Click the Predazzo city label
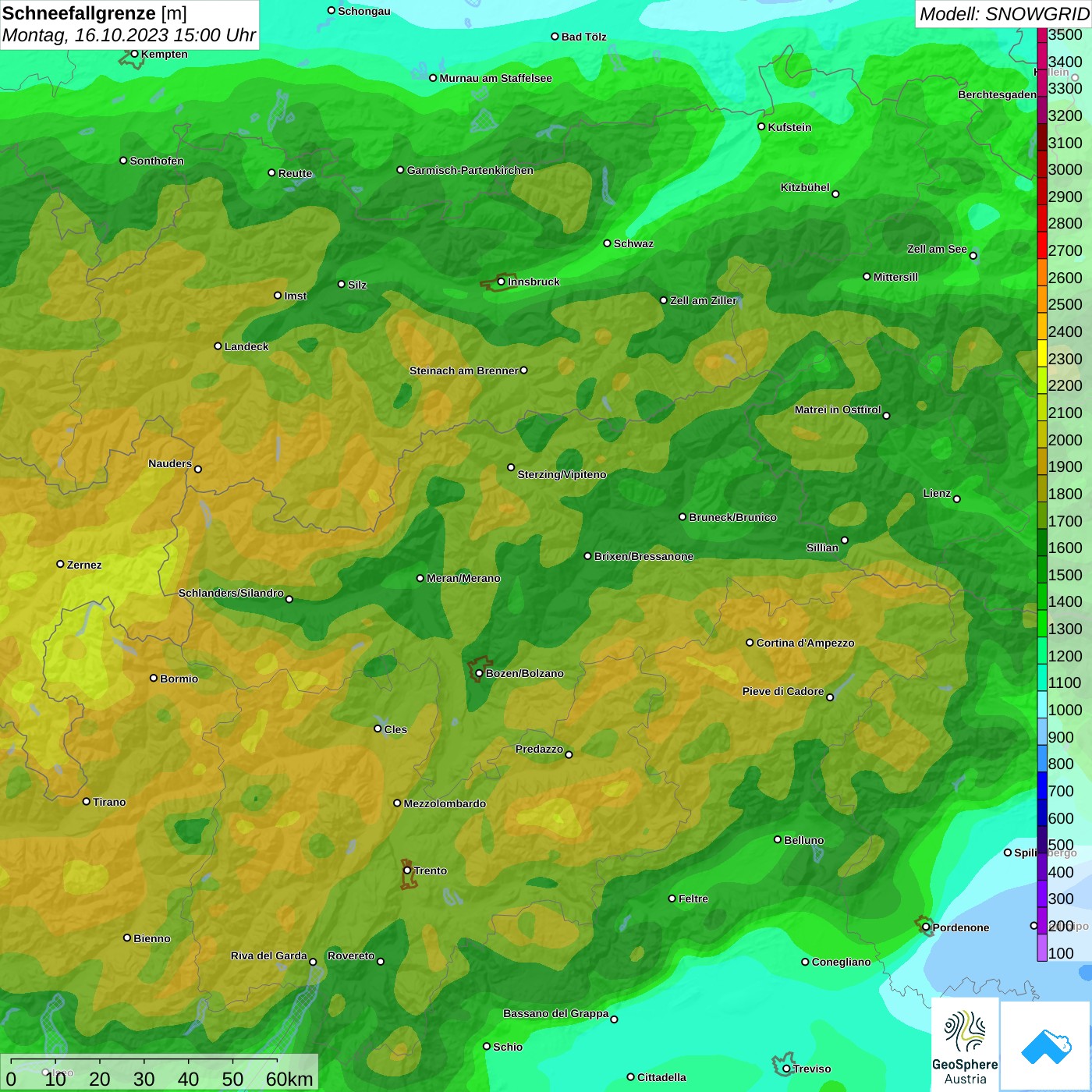Screen dimensions: 1092x1092 click(539, 749)
